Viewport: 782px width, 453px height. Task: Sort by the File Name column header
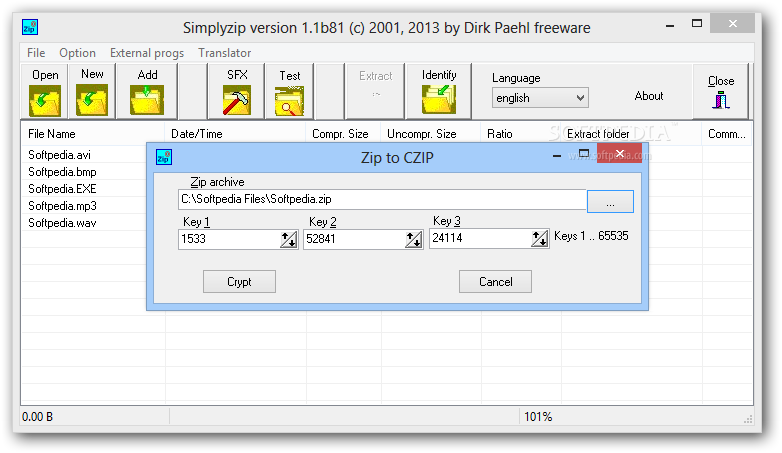coord(93,134)
